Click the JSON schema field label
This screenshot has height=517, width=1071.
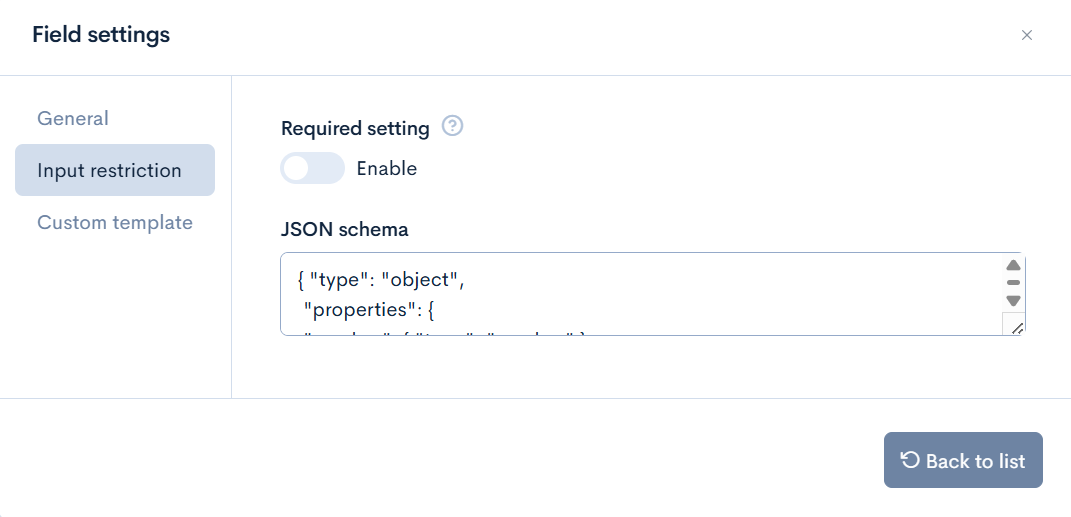click(x=345, y=229)
